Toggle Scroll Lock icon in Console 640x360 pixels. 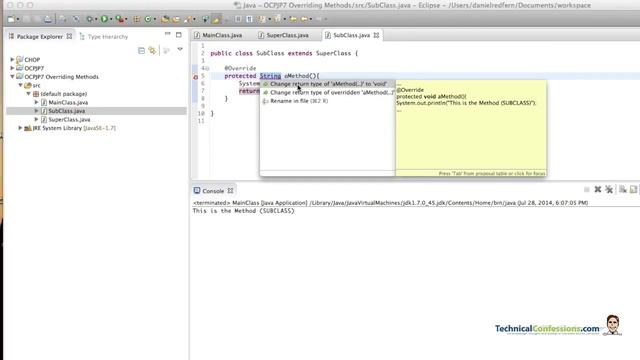click(633, 189)
